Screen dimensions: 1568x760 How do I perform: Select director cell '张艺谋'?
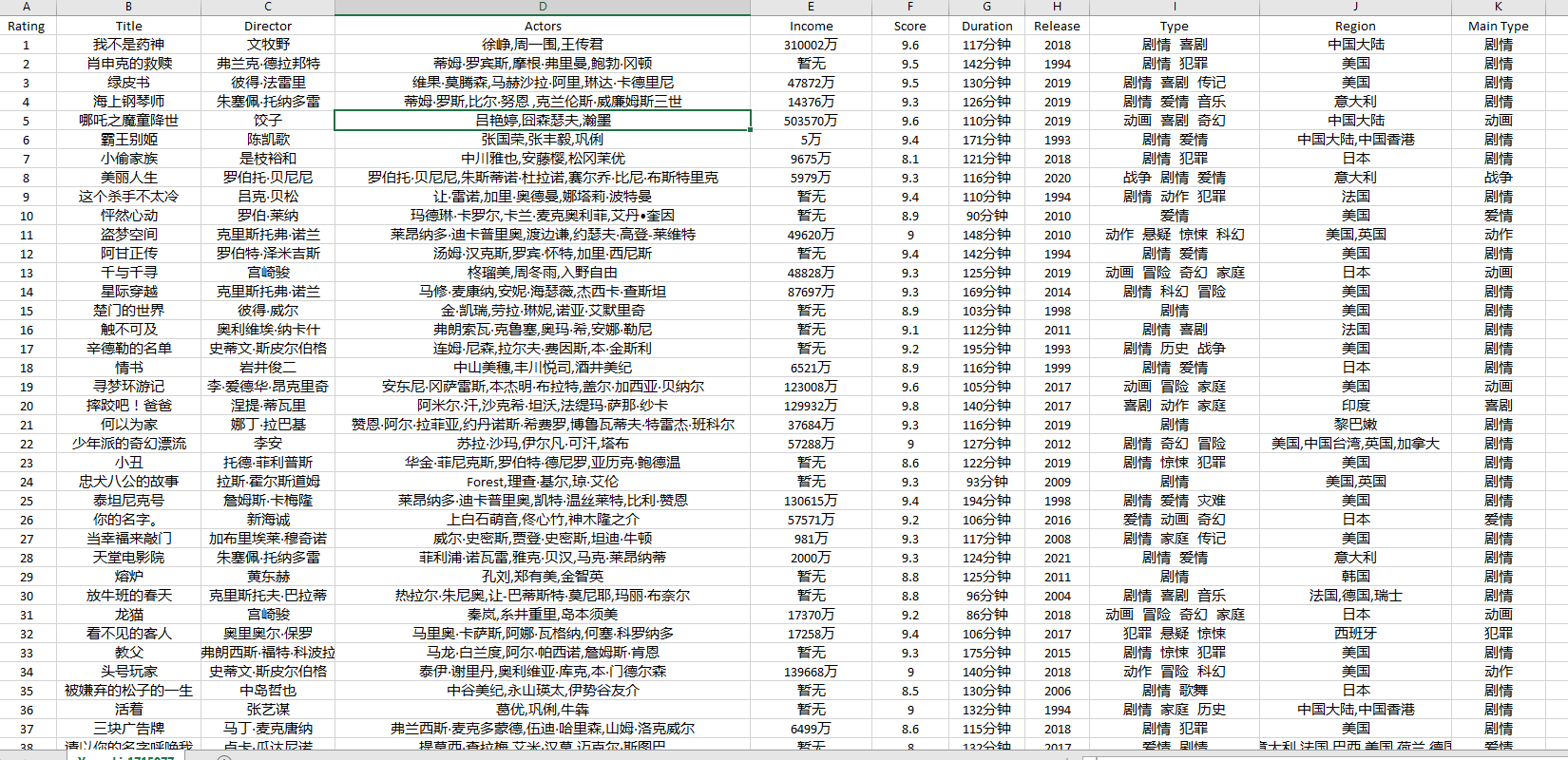point(268,710)
